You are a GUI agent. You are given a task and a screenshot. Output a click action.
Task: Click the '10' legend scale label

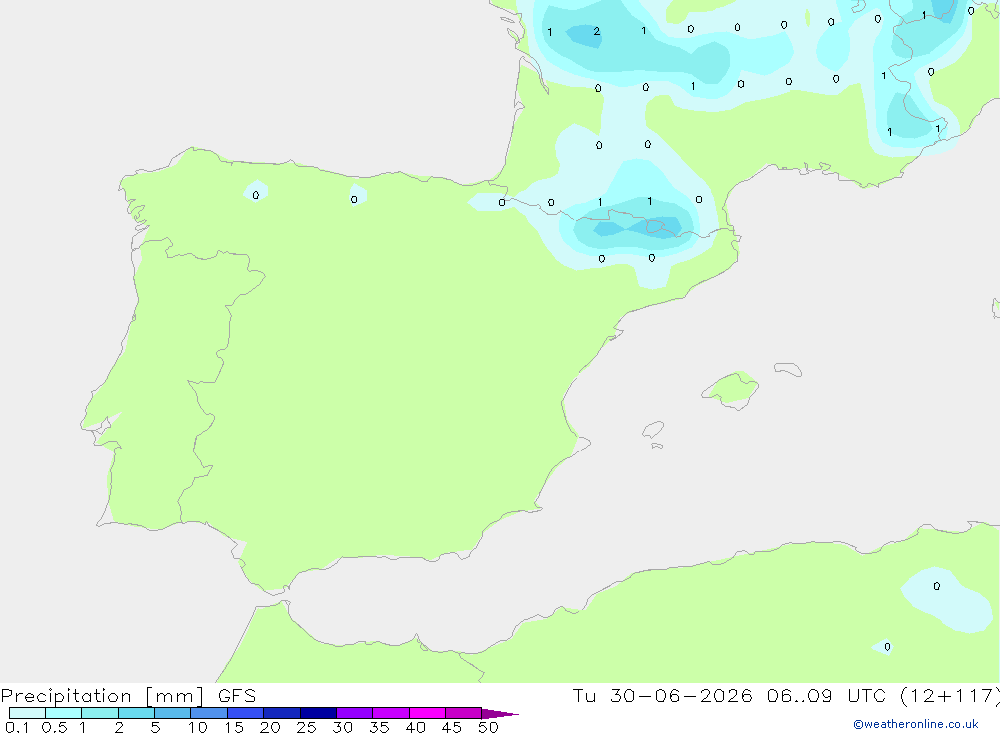coord(198,727)
